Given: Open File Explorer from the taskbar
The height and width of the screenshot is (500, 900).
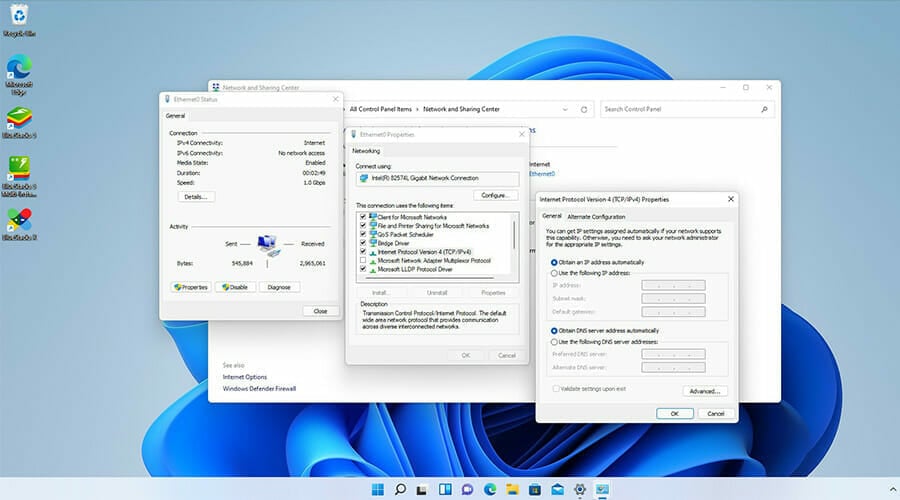Looking at the screenshot, I should point(512,489).
